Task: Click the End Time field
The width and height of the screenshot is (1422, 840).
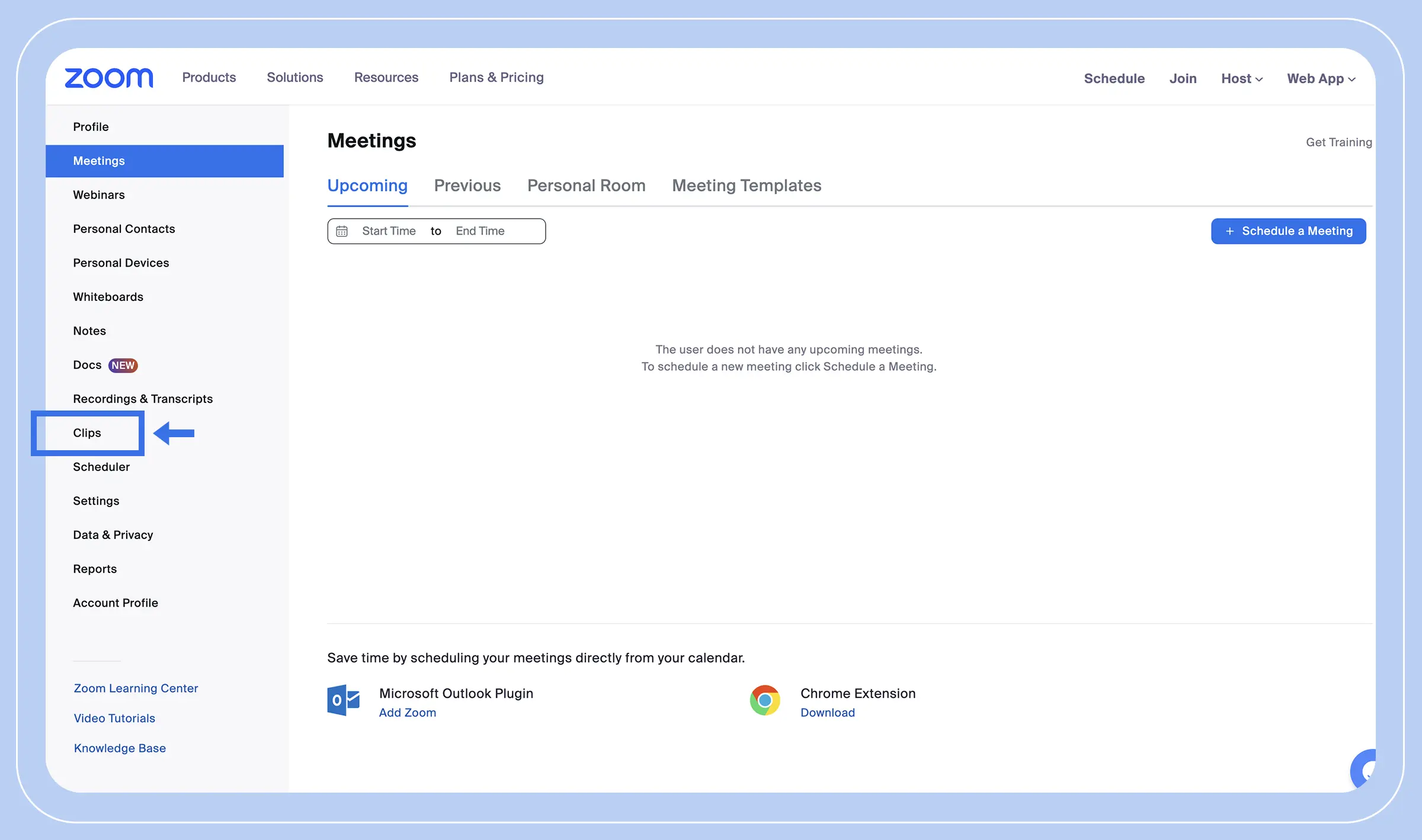Action: 480,231
